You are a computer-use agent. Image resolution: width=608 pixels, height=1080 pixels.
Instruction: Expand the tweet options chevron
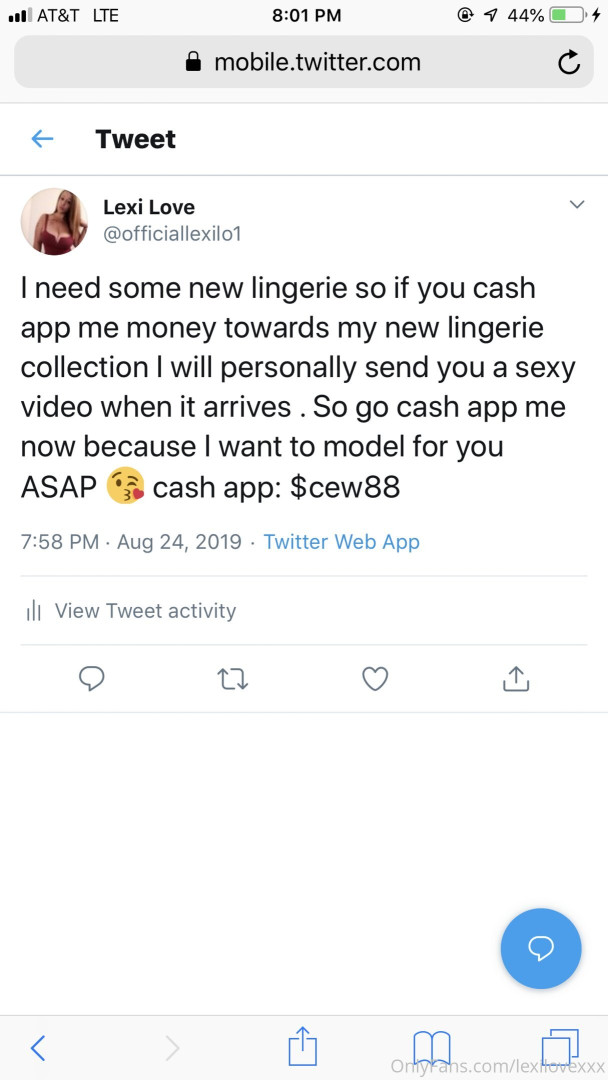coord(576,205)
